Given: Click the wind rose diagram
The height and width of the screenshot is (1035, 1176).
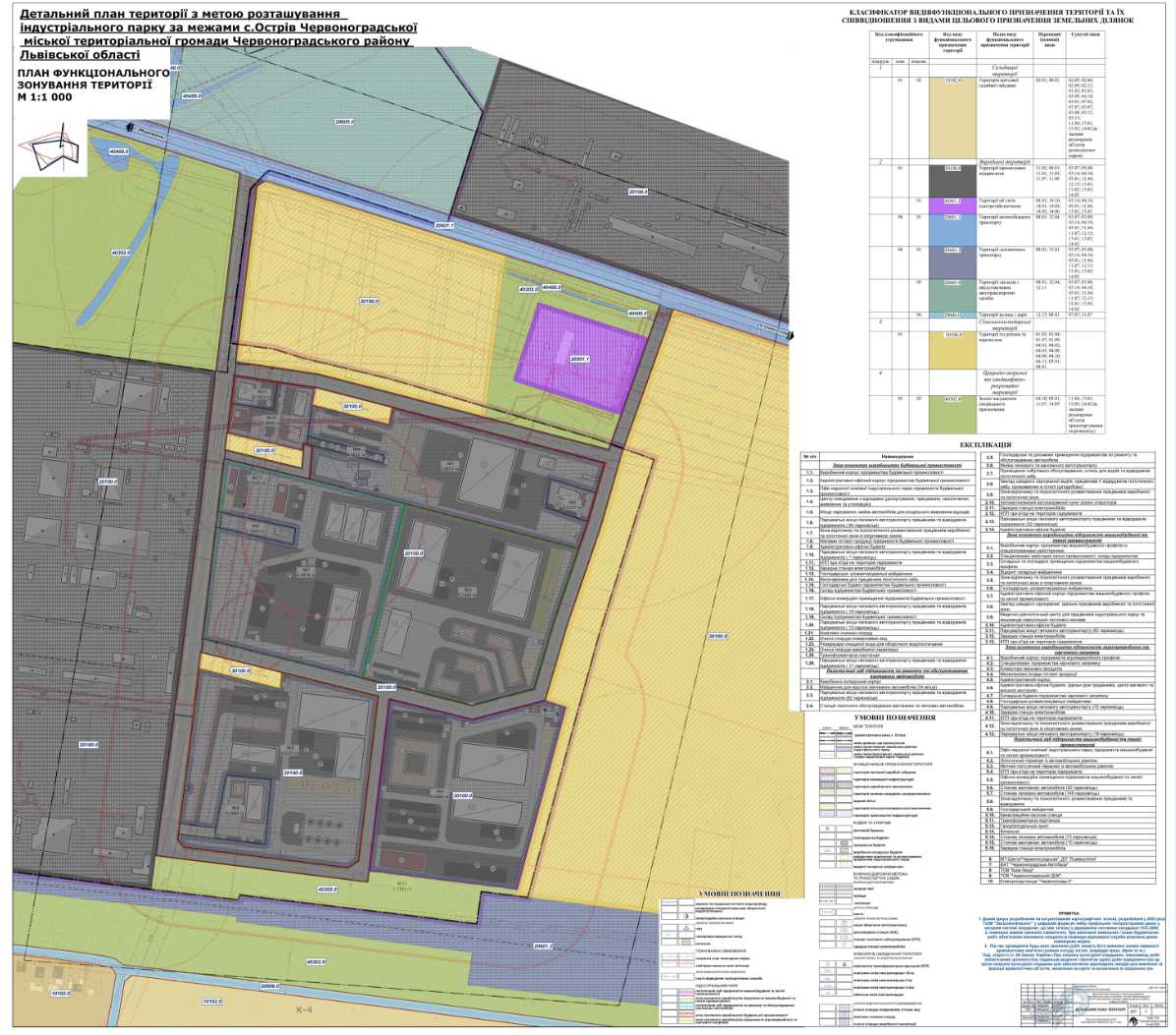Looking at the screenshot, I should (x=48, y=146).
